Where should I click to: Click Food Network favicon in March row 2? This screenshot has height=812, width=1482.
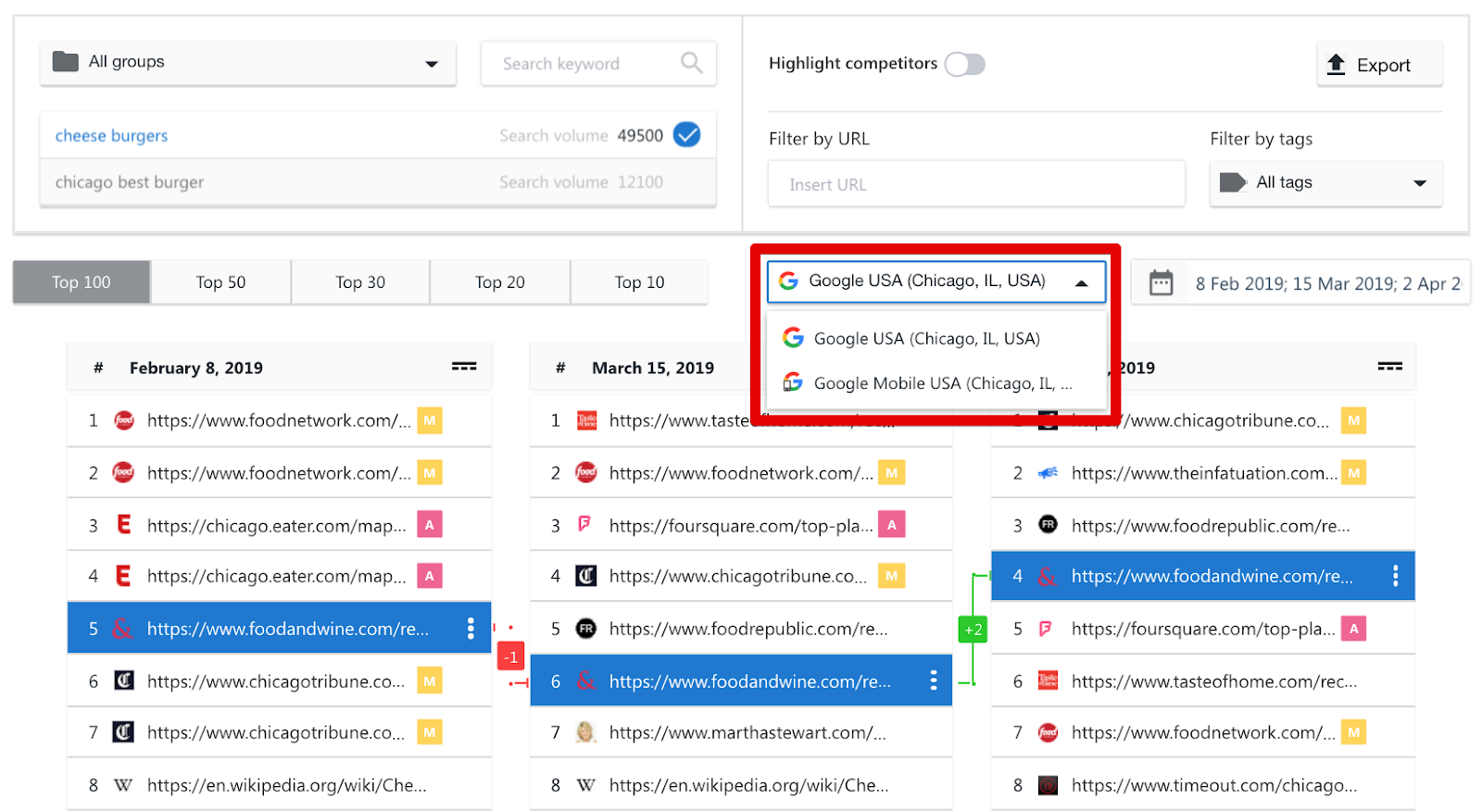585,472
